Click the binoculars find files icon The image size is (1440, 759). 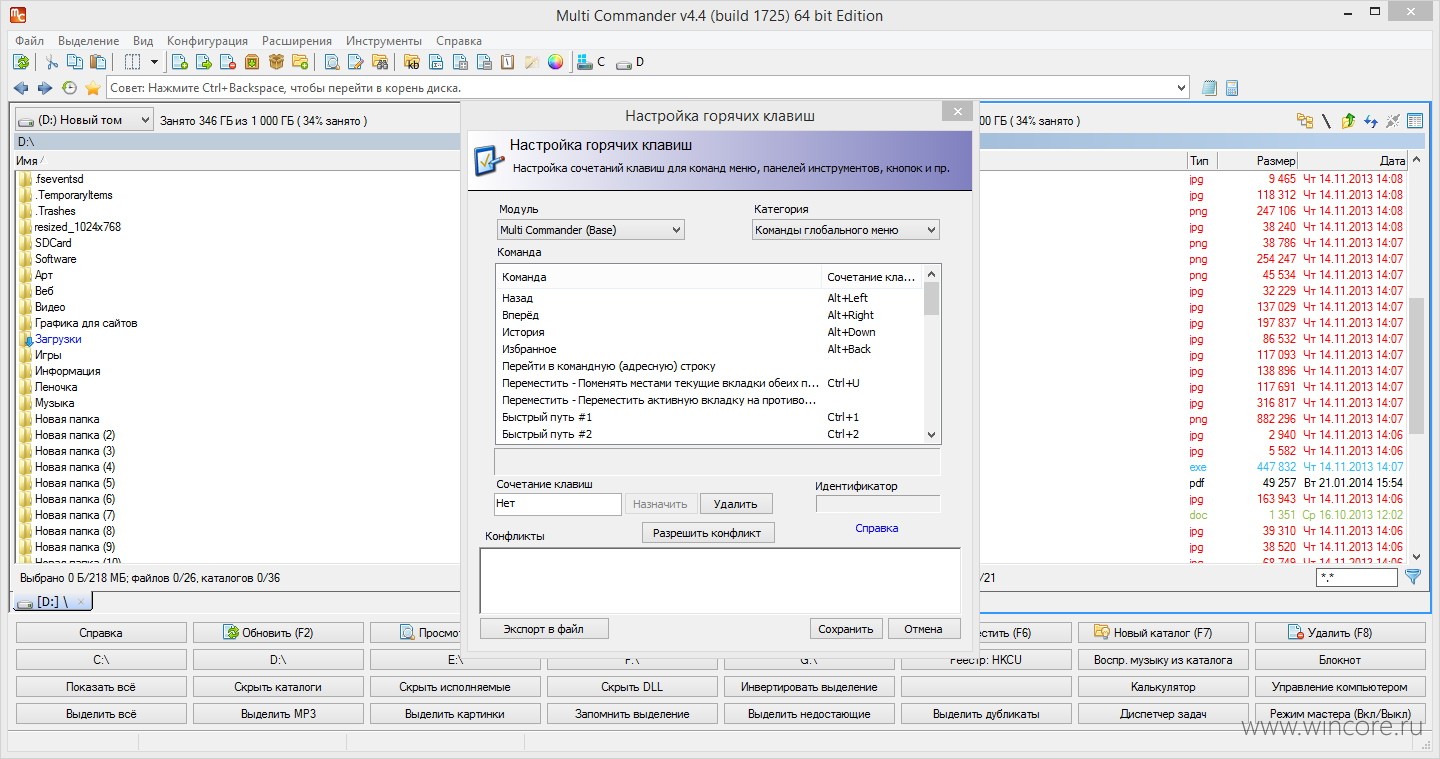click(x=379, y=62)
